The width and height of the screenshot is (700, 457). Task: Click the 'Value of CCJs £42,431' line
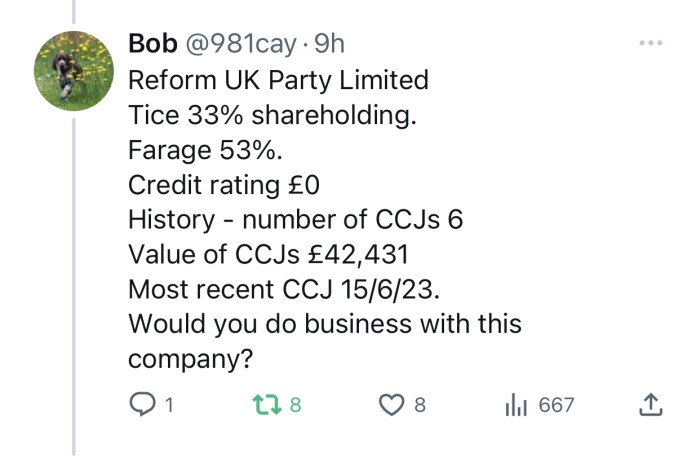click(268, 254)
